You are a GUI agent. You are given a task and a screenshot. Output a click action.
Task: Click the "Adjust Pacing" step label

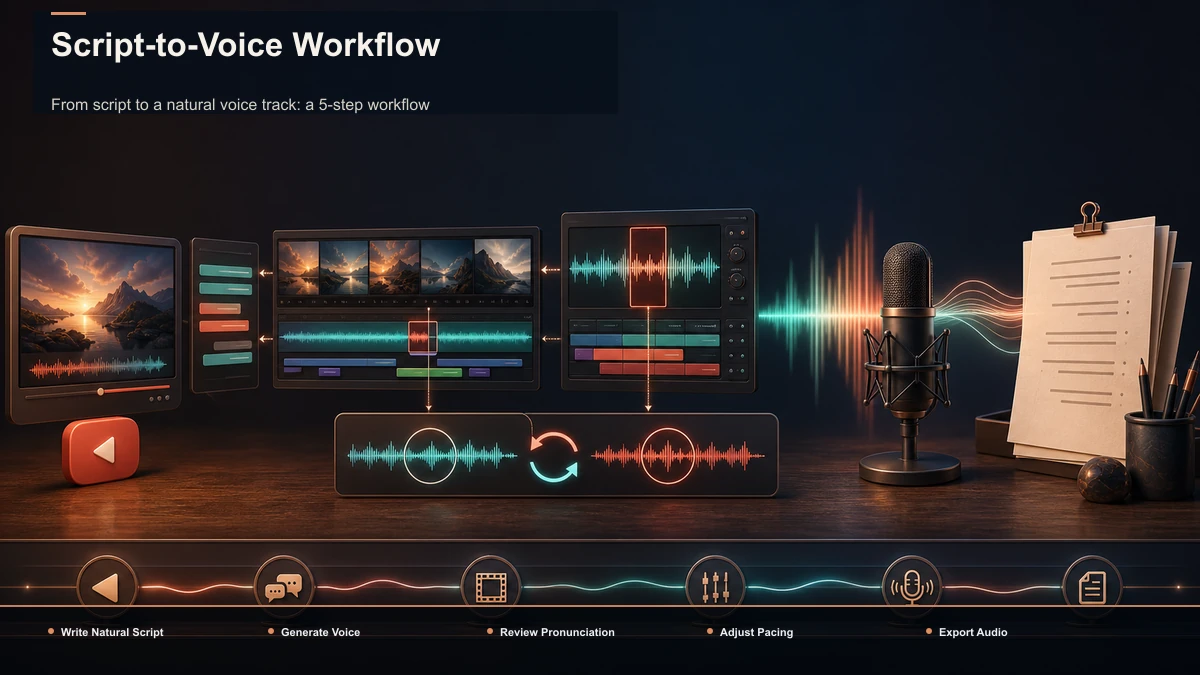(x=756, y=632)
